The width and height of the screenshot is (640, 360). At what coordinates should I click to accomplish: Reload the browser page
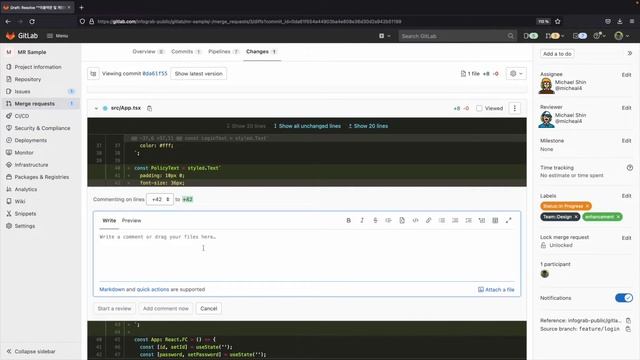(32, 21)
